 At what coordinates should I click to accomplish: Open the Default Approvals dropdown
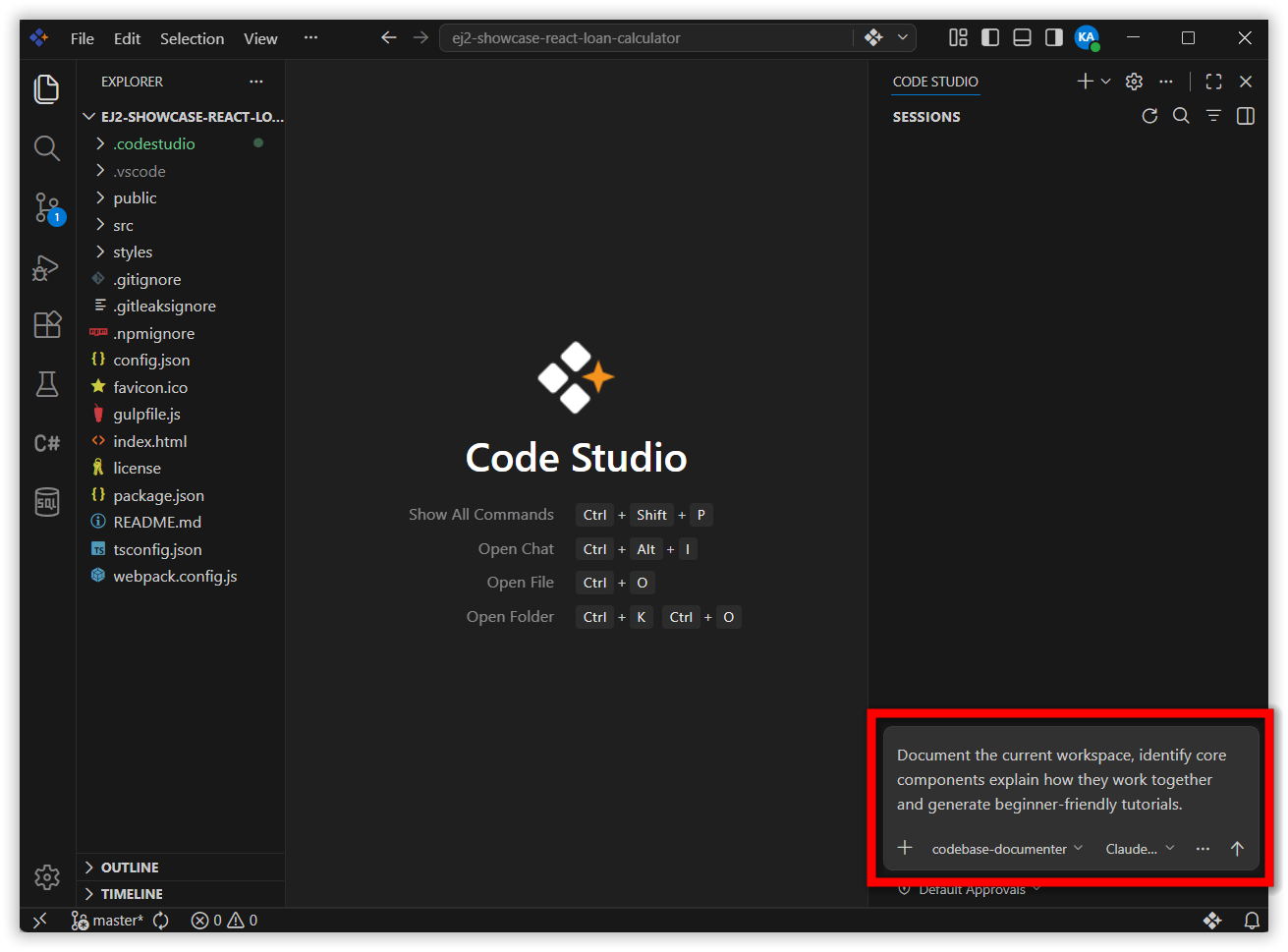[970, 890]
